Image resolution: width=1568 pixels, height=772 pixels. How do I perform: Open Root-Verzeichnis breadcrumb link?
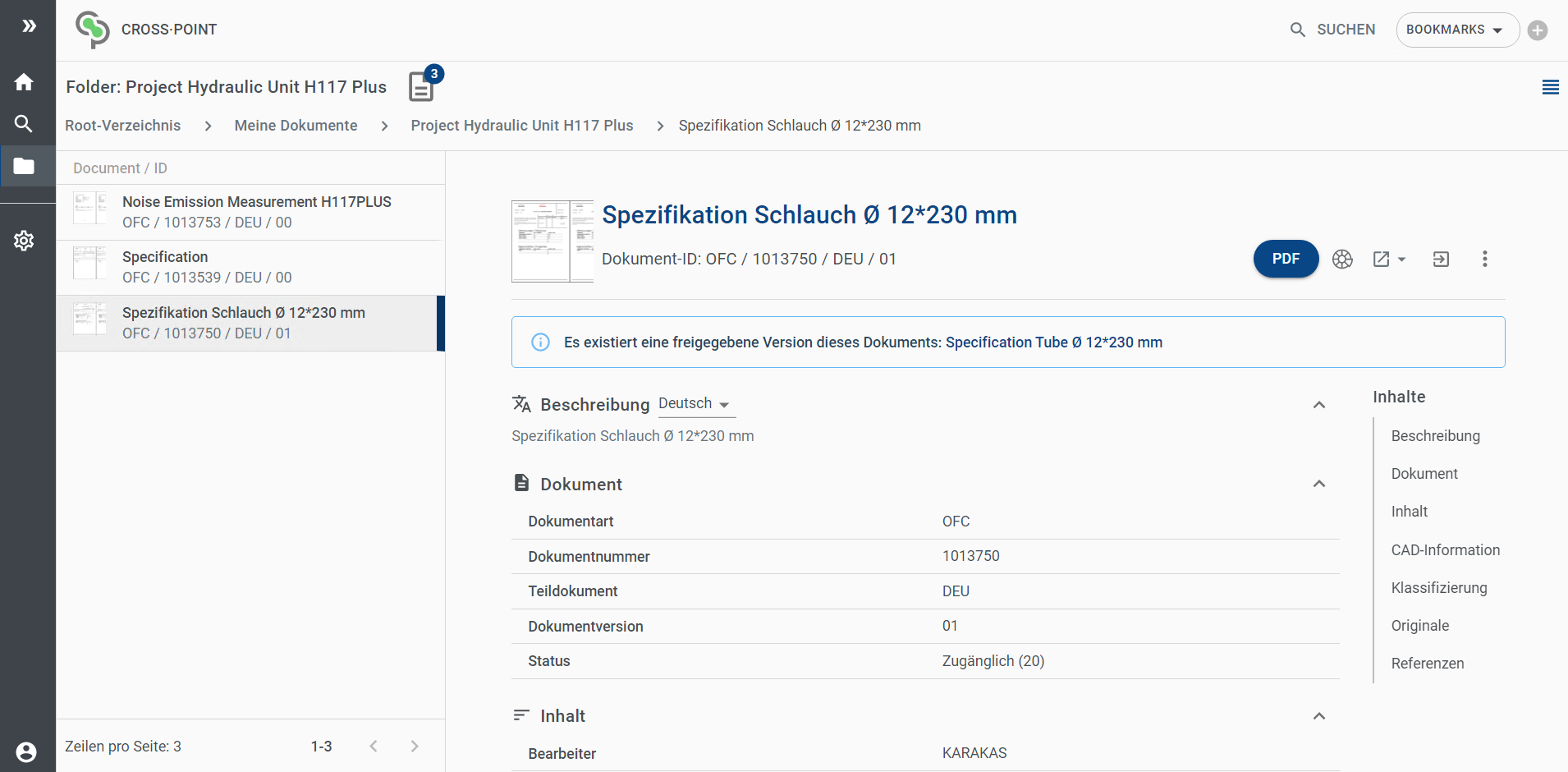tap(122, 126)
